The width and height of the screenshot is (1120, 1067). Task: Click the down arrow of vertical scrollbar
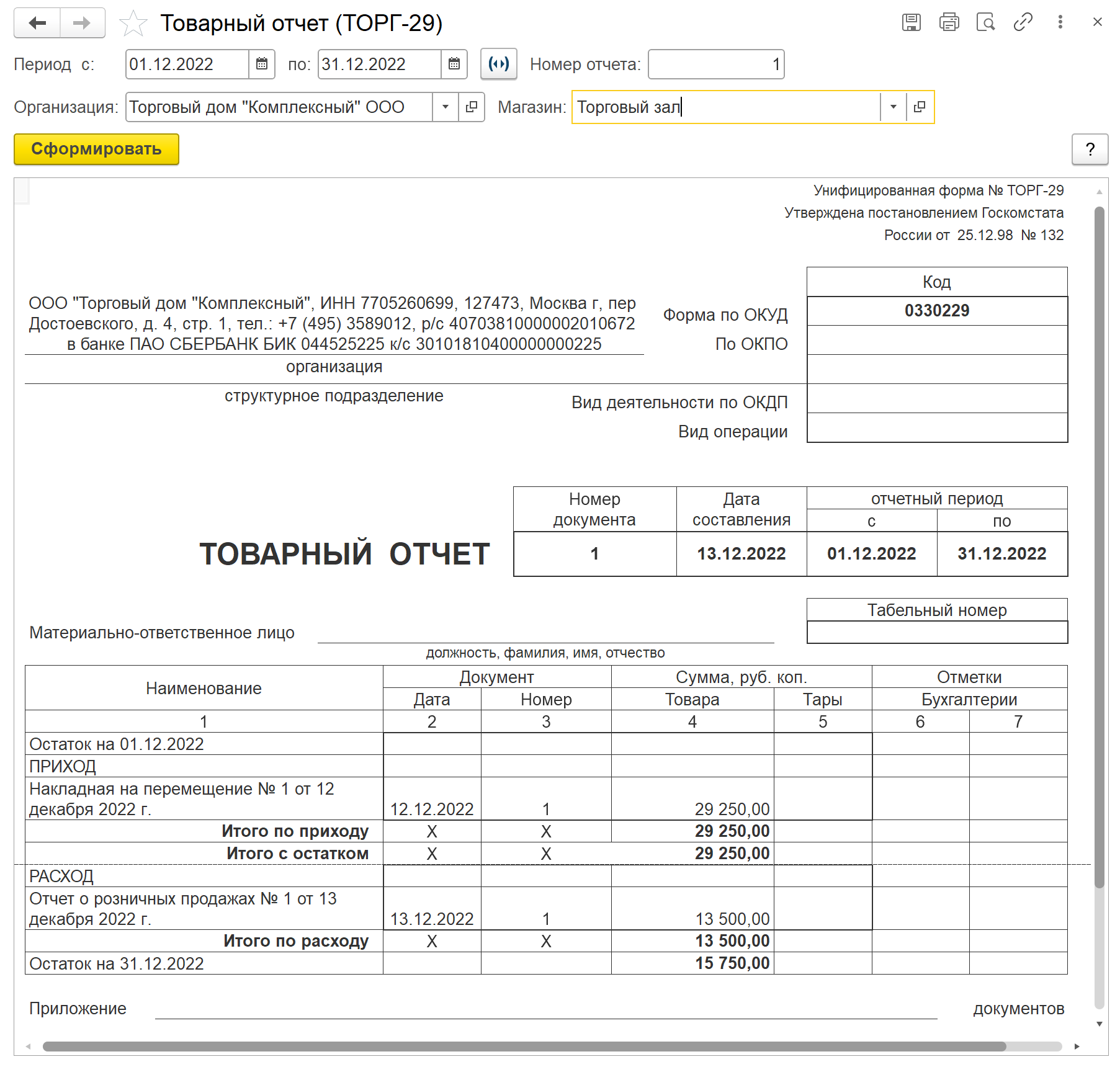pos(1099,1024)
